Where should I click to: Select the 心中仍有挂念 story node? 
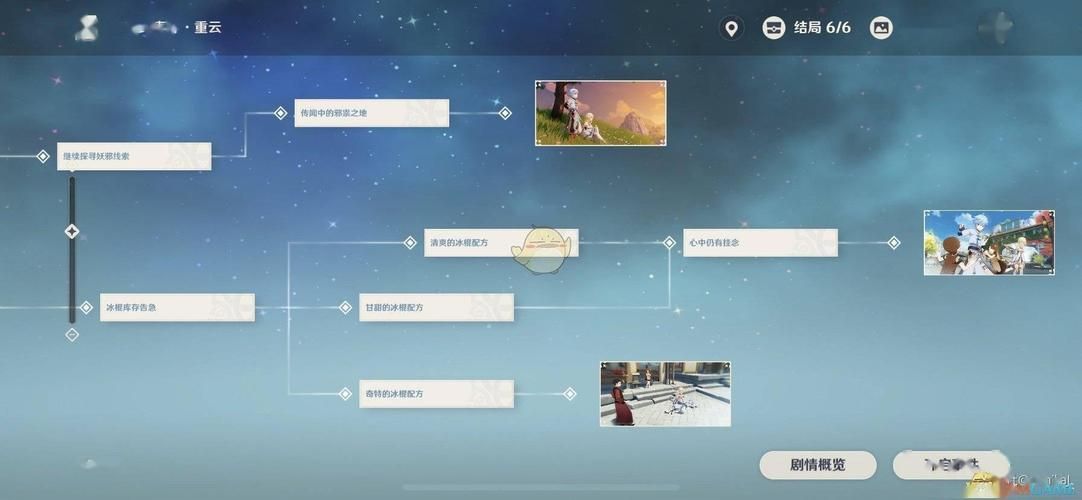point(760,243)
